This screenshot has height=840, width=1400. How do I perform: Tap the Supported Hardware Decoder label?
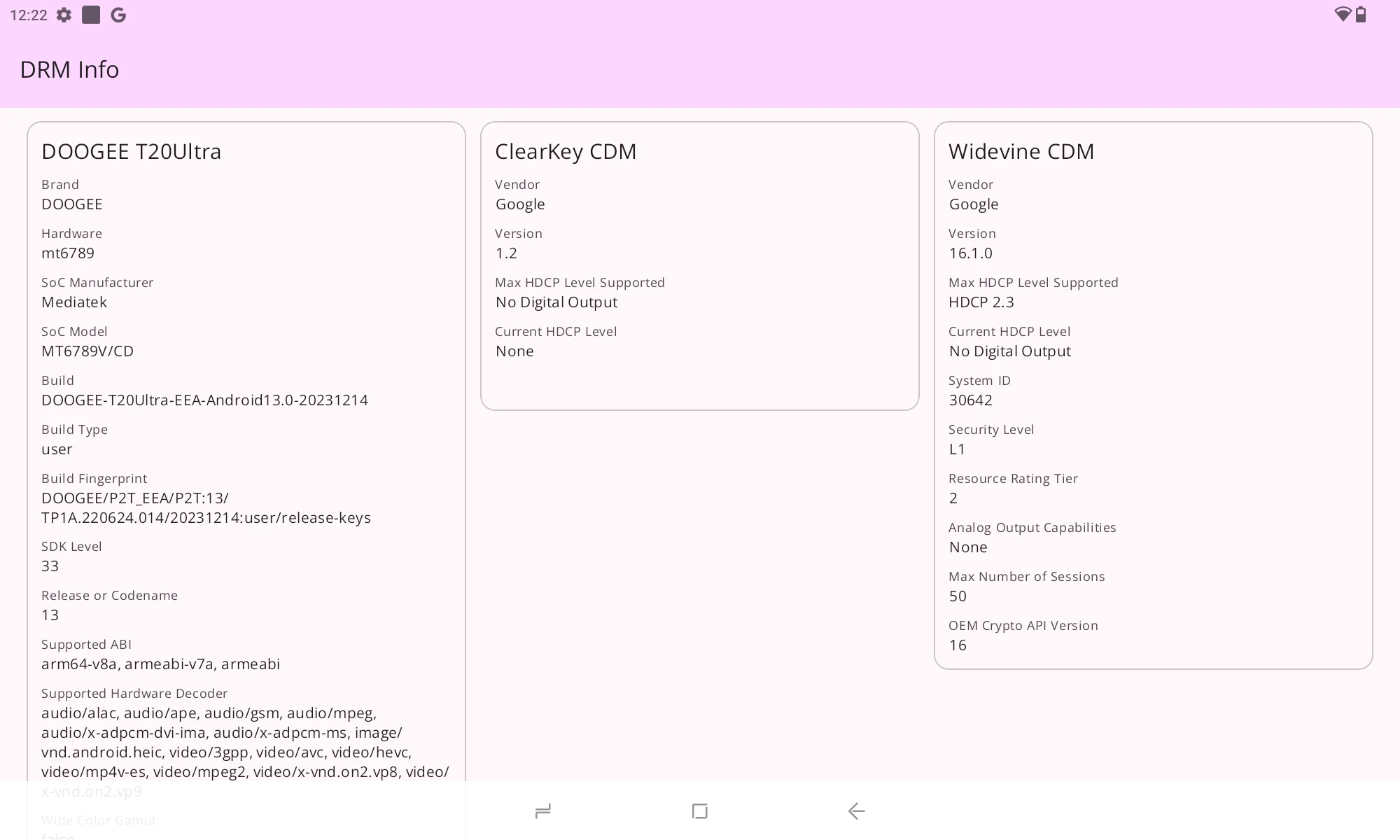pos(134,694)
